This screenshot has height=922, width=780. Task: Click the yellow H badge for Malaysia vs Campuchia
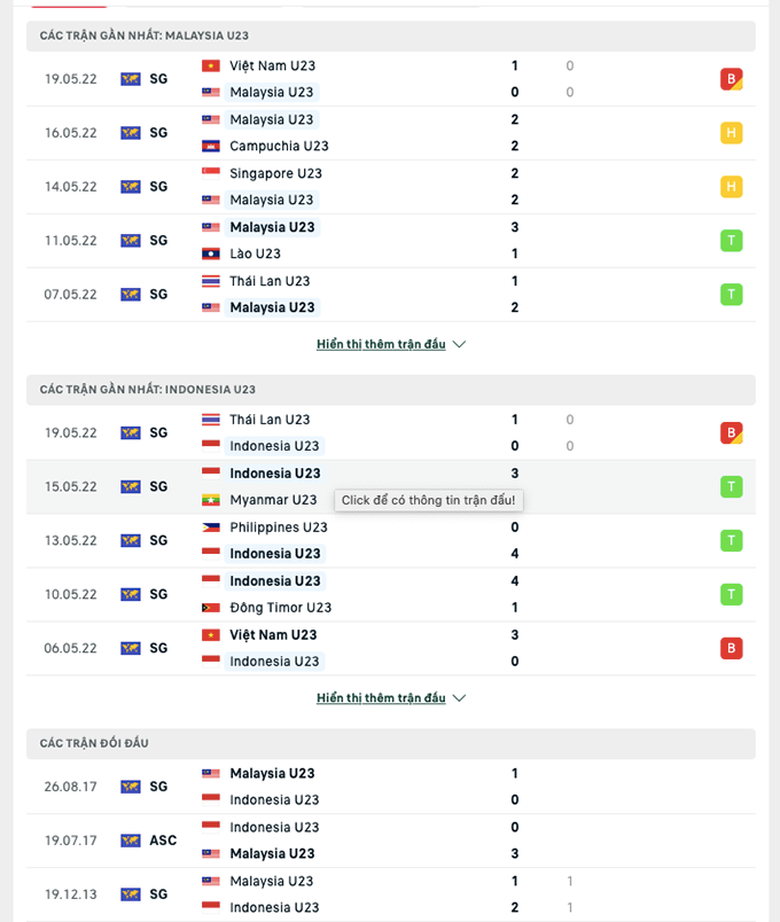[731, 133]
